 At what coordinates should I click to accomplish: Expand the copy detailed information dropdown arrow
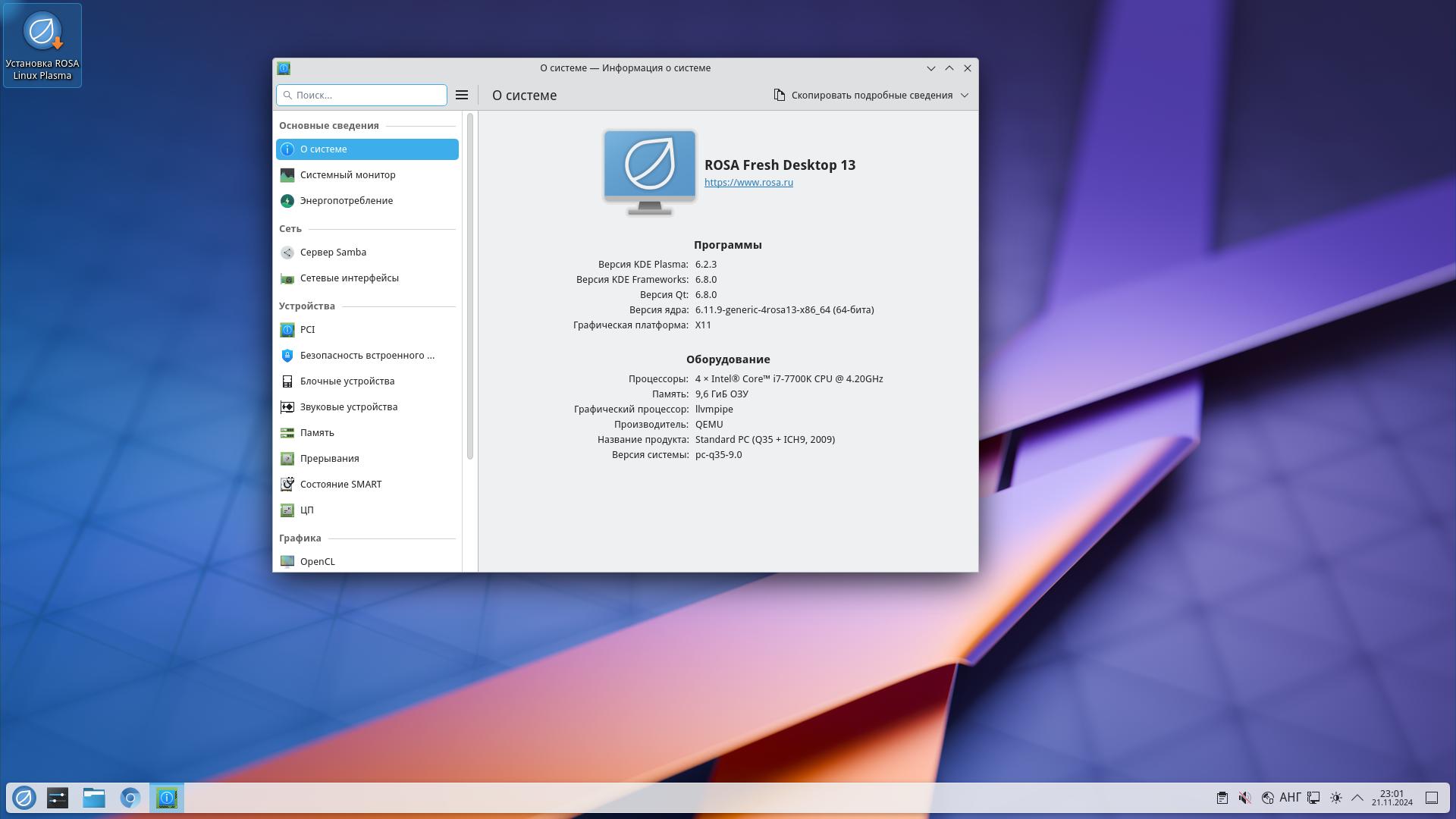point(965,96)
